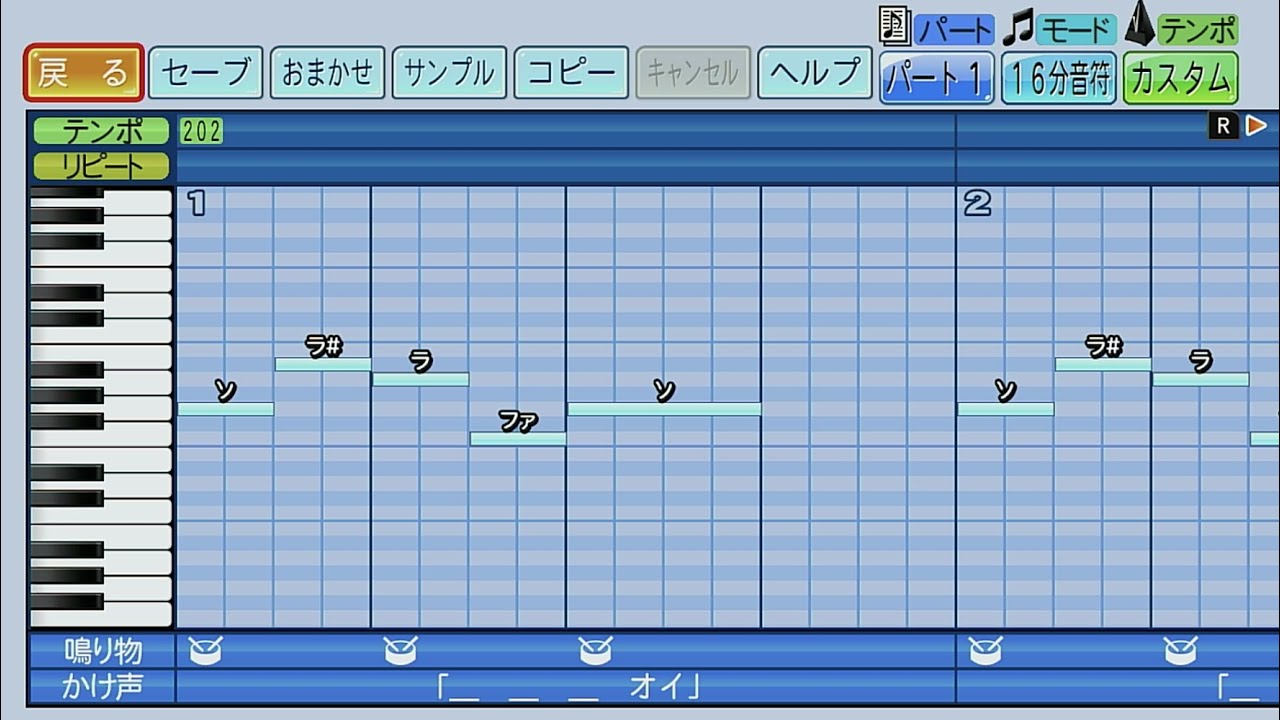Click the 戻る back button
Screen dimensions: 1280x720
pyautogui.click(x=84, y=73)
